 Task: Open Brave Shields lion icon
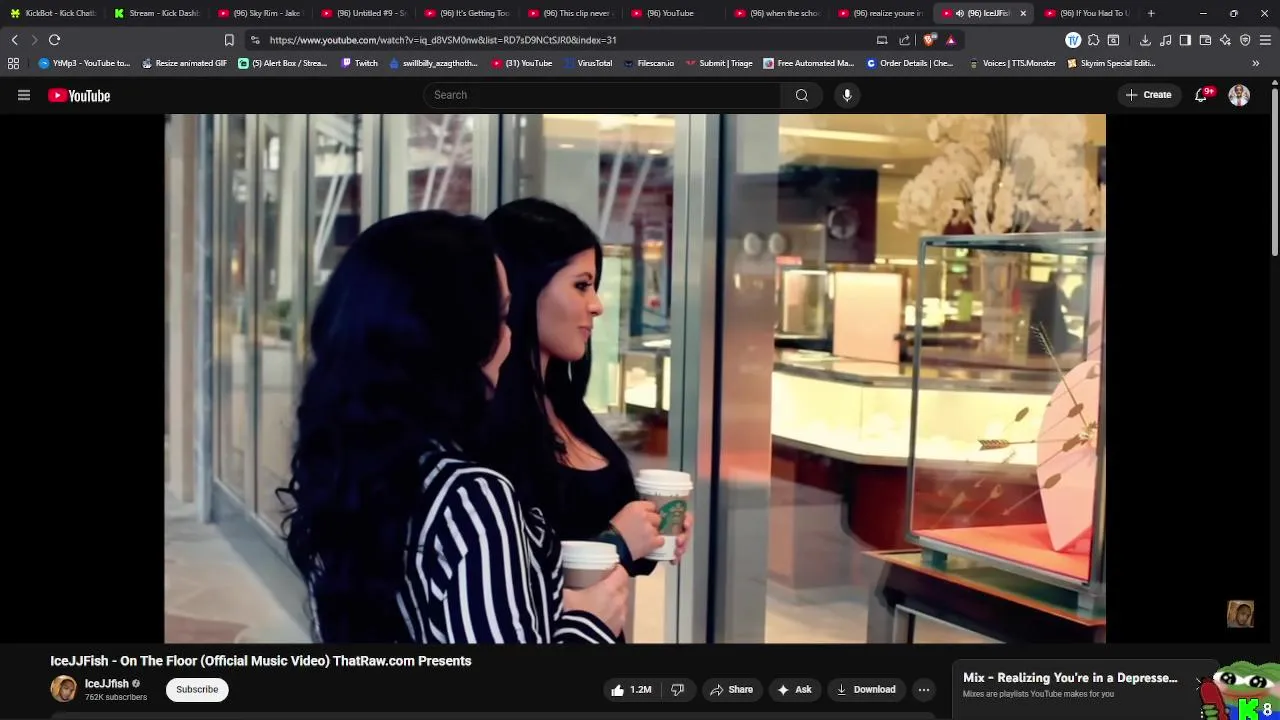point(930,40)
